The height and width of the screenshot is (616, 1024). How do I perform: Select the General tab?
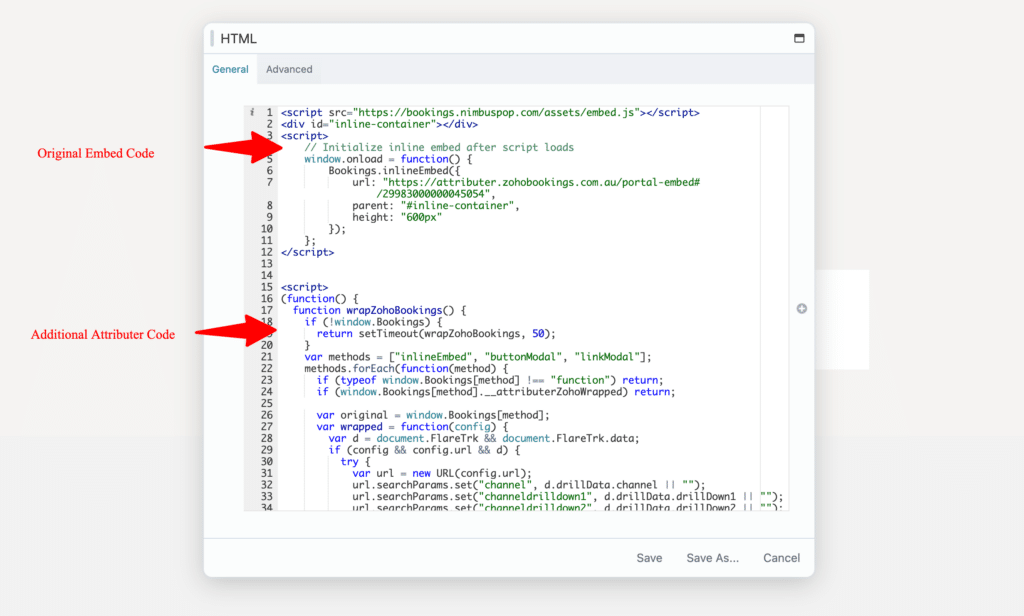(x=230, y=69)
